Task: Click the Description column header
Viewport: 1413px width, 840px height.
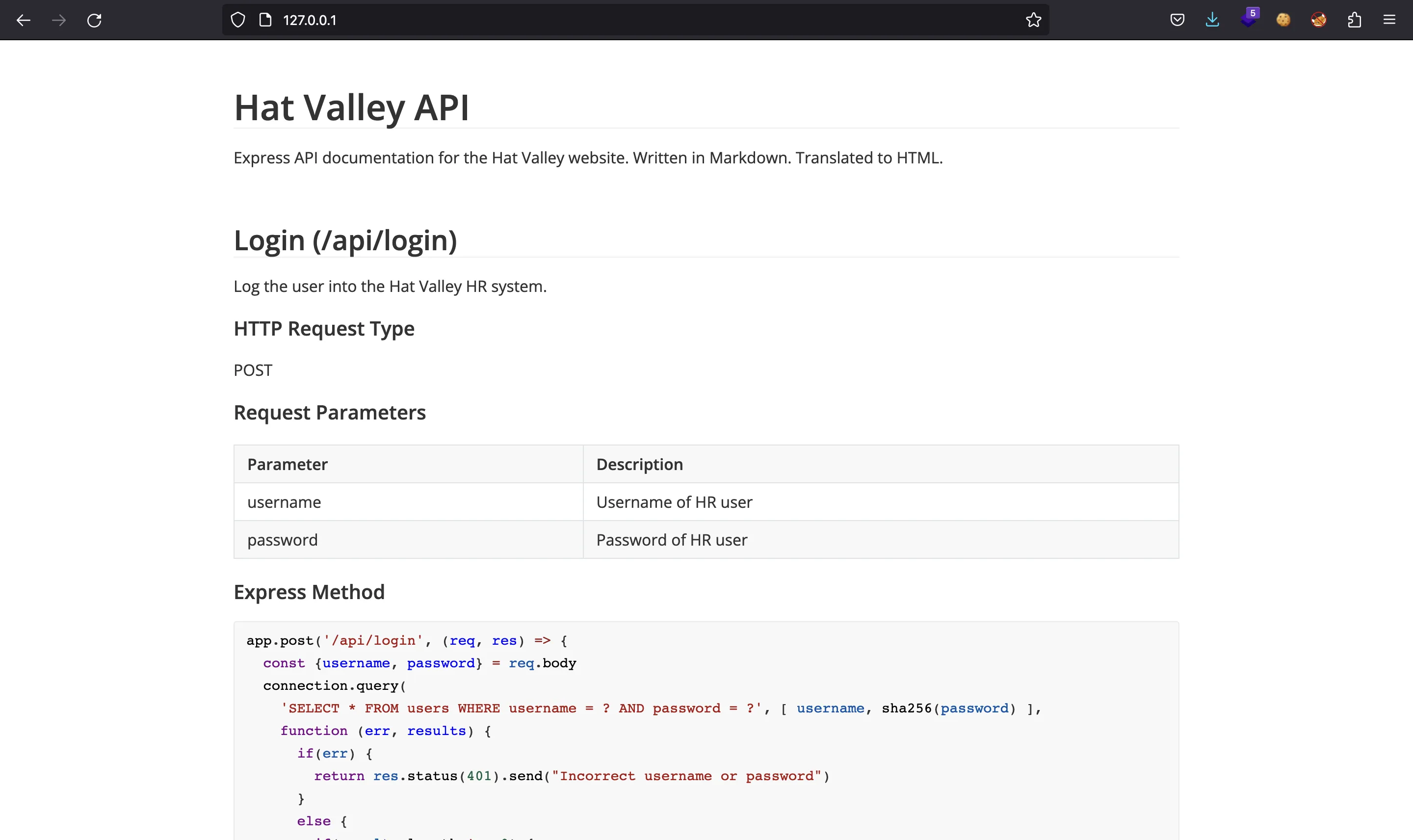Action: 881,464
